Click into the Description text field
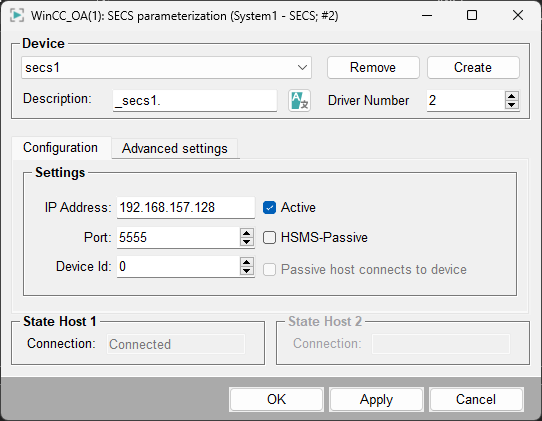This screenshot has width=542, height=421. pos(195,101)
